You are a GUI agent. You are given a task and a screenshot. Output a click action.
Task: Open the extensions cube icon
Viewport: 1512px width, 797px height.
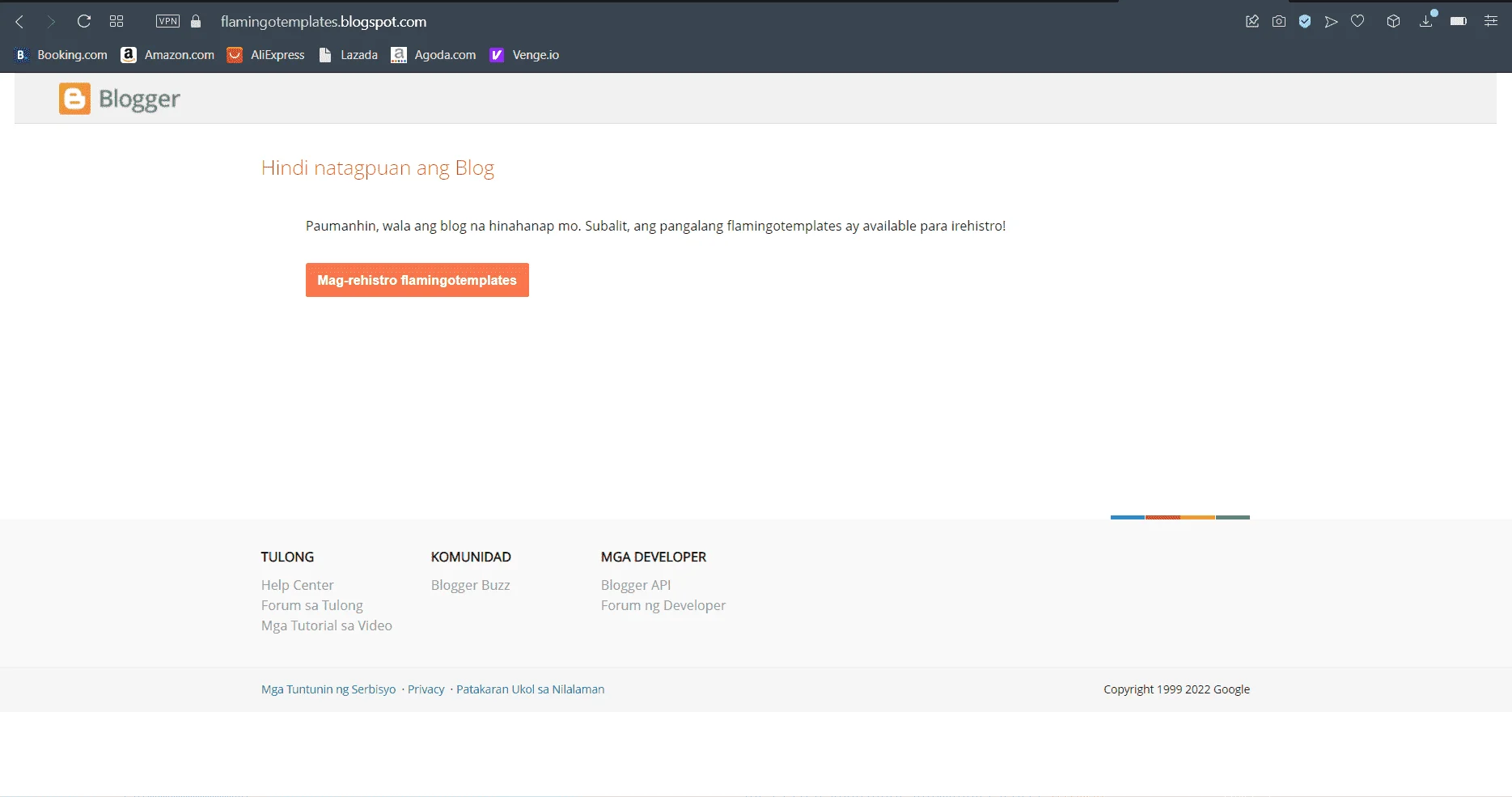click(x=1393, y=22)
